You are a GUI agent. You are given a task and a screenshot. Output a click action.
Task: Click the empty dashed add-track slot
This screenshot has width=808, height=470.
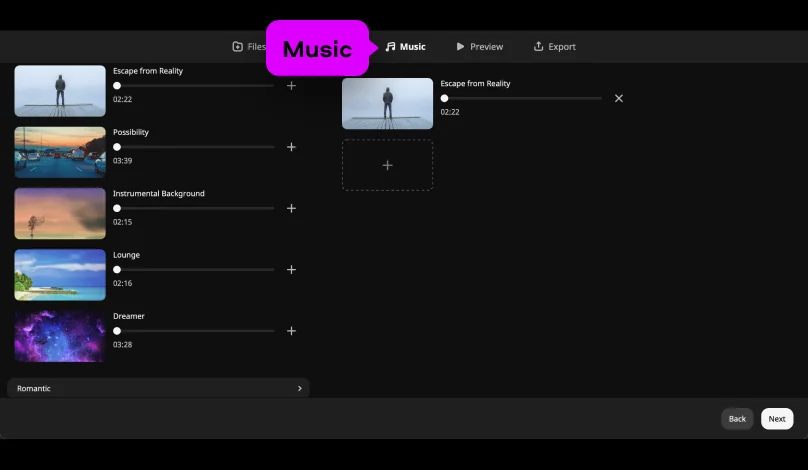[x=387, y=165]
